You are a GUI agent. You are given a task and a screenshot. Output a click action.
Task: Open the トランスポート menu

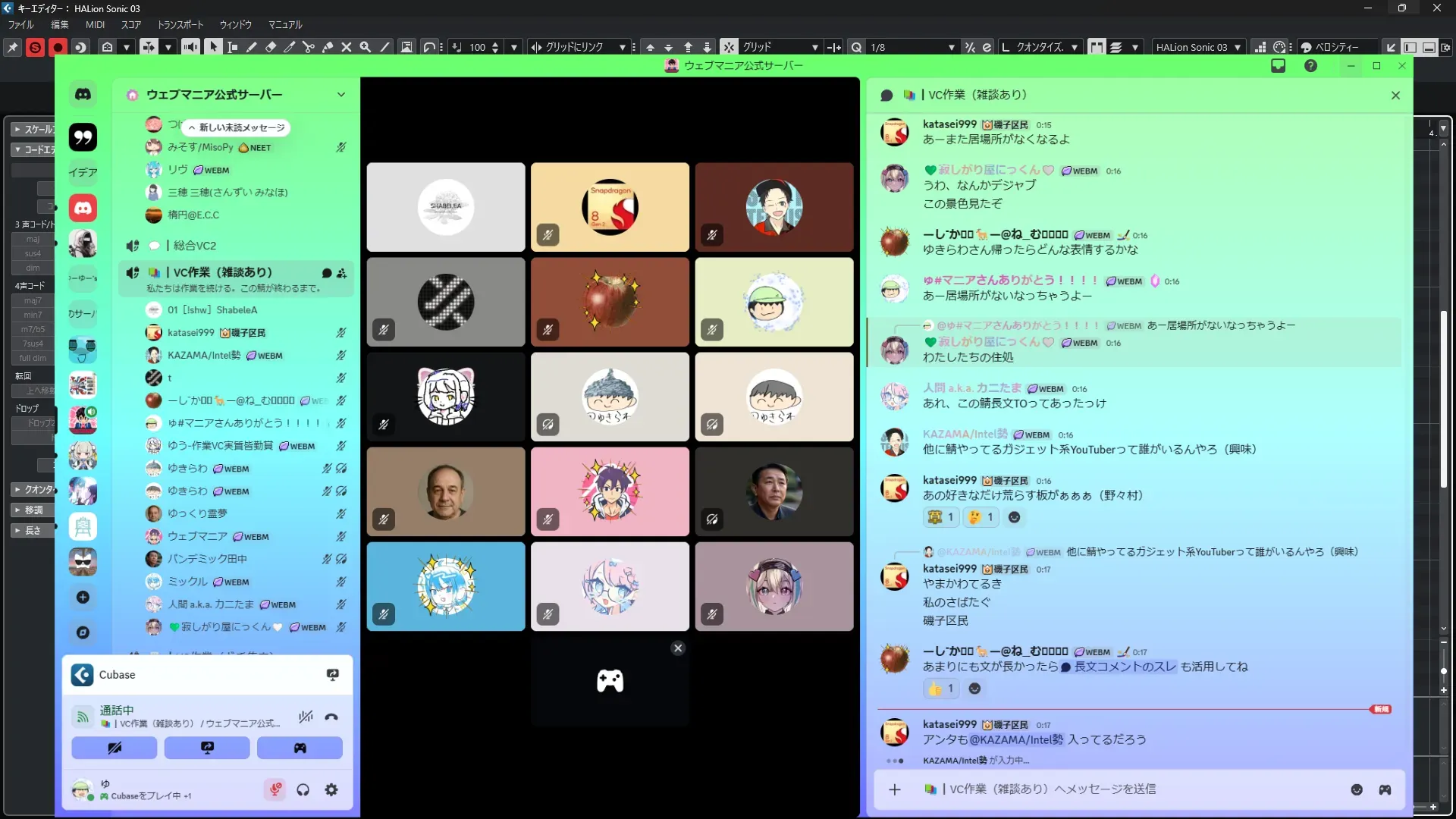(x=180, y=25)
